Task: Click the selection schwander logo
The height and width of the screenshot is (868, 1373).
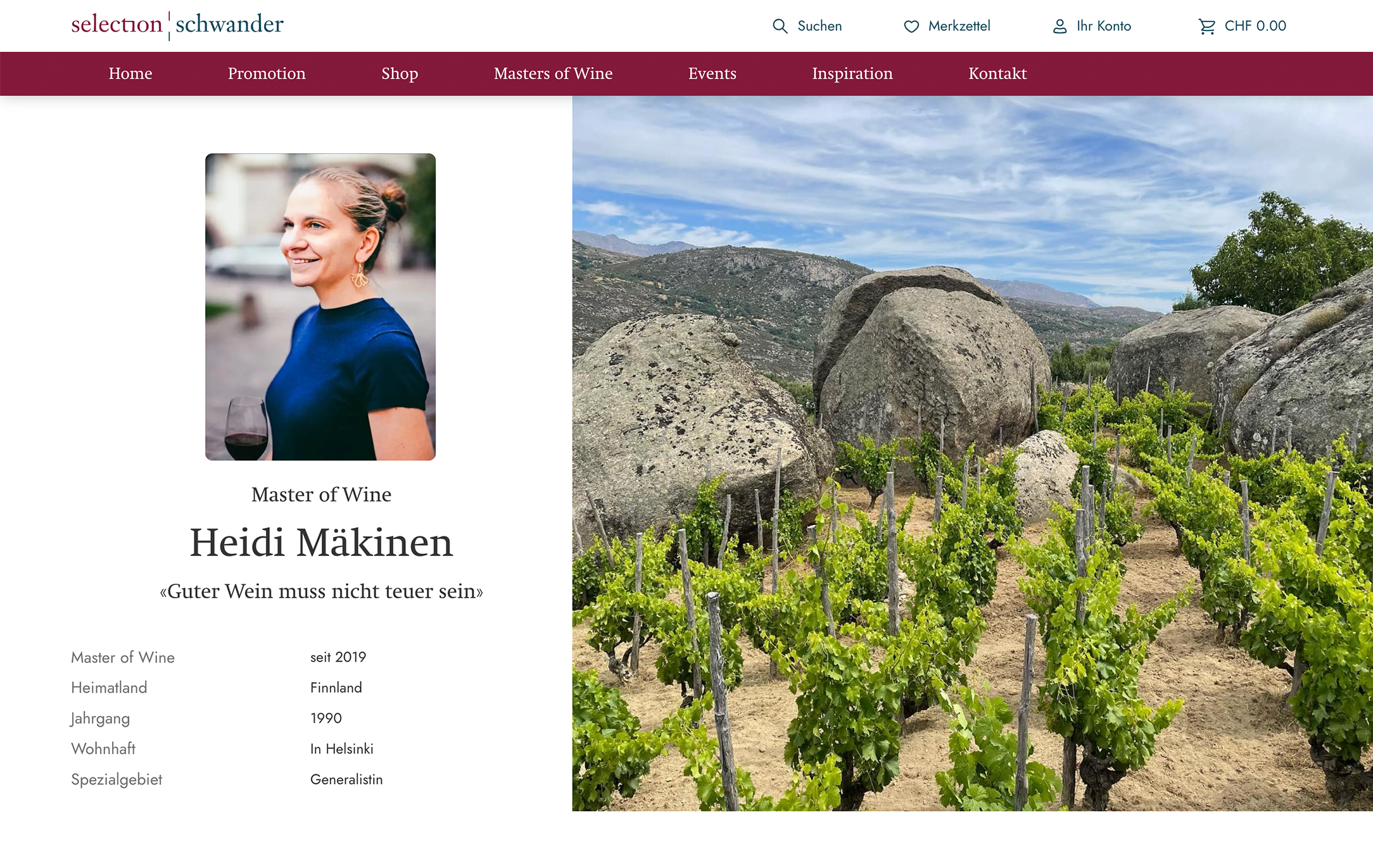Action: tap(177, 25)
